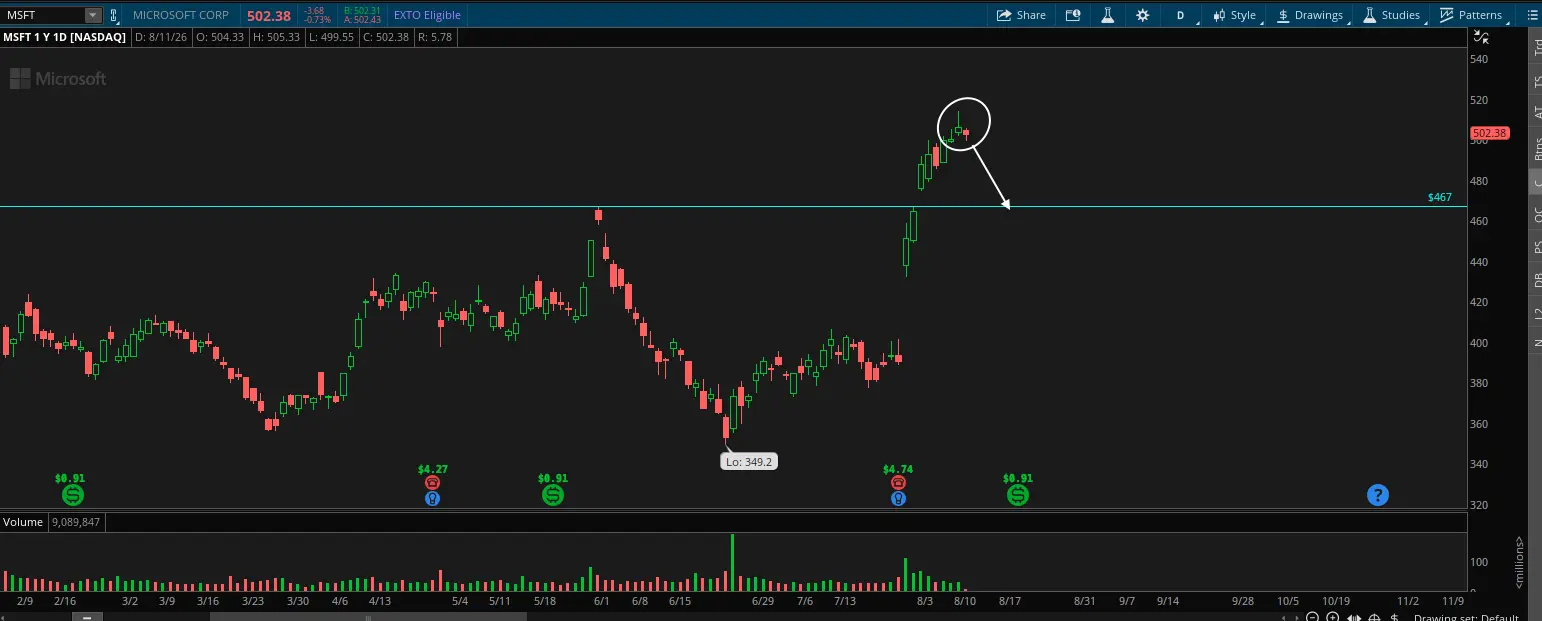The image size is (1542, 621).
Task: Open the DB sidebar tab
Action: (x=1537, y=280)
